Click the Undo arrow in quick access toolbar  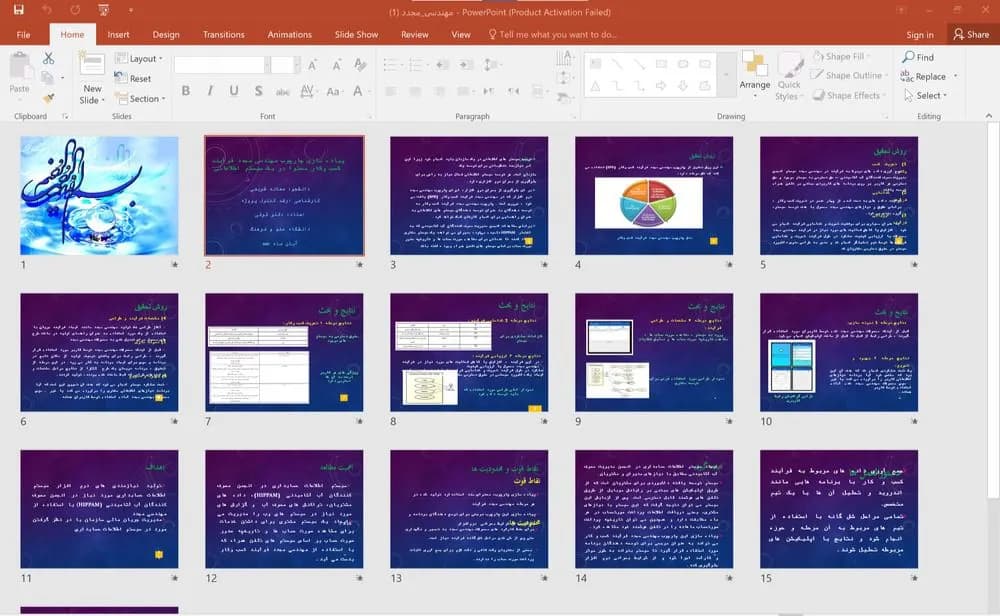click(x=47, y=10)
